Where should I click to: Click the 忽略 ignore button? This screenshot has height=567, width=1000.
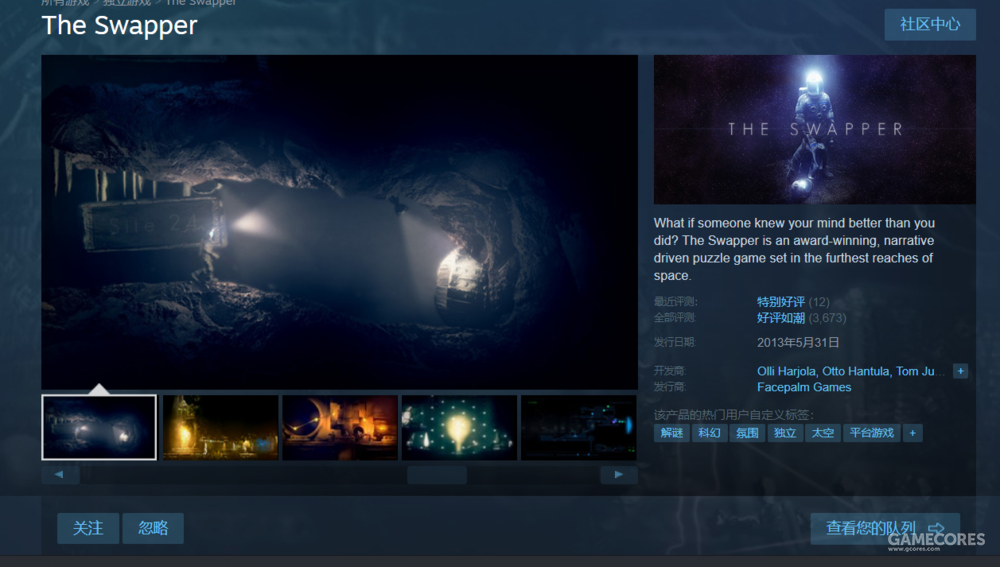[153, 528]
